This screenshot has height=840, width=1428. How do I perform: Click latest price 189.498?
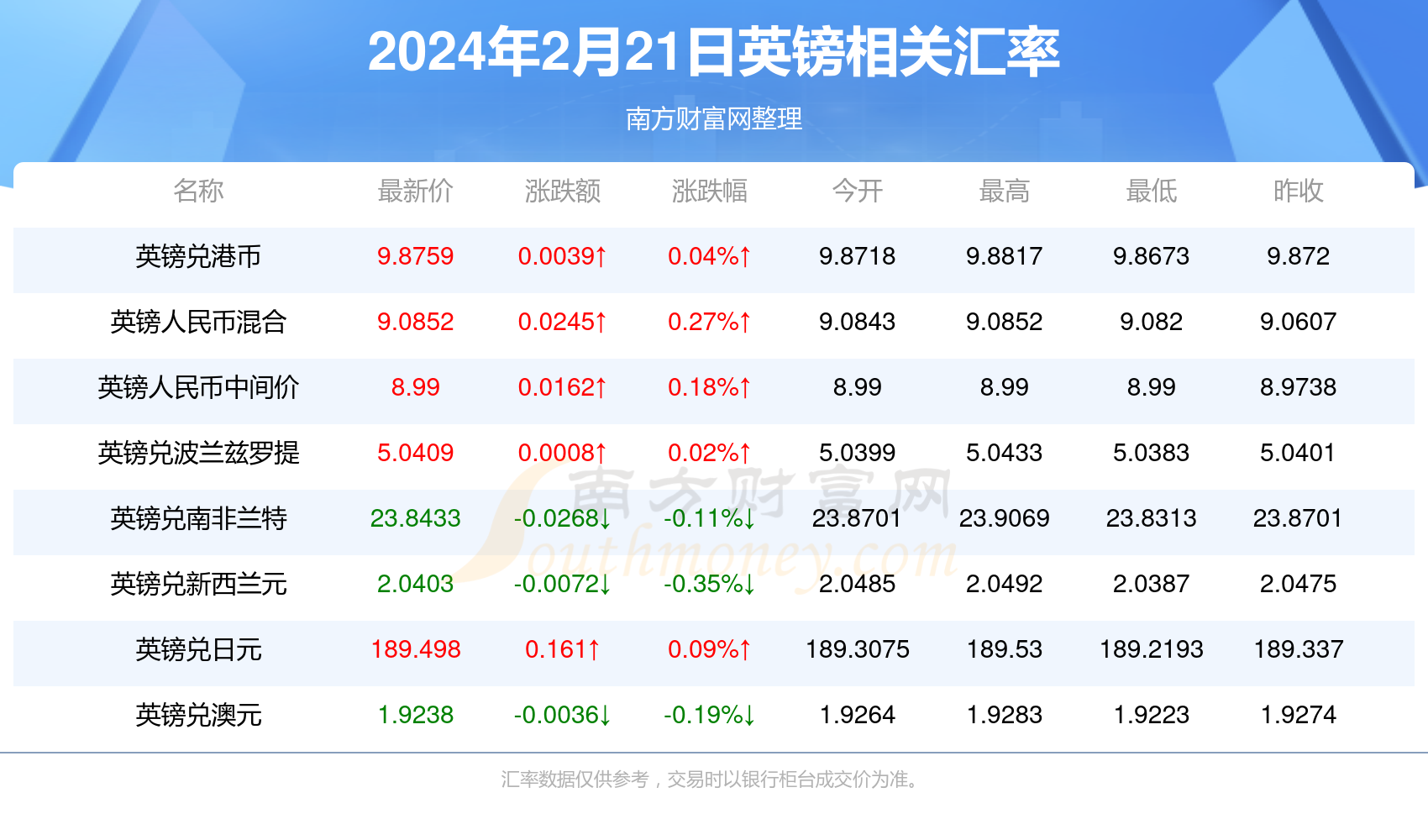point(416,649)
